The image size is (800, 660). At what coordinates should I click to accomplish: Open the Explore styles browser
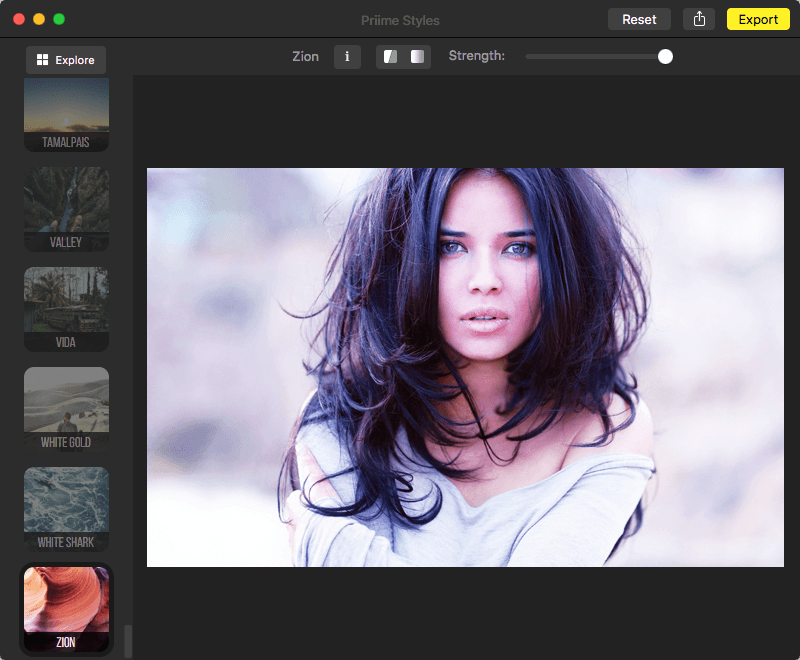pos(66,60)
